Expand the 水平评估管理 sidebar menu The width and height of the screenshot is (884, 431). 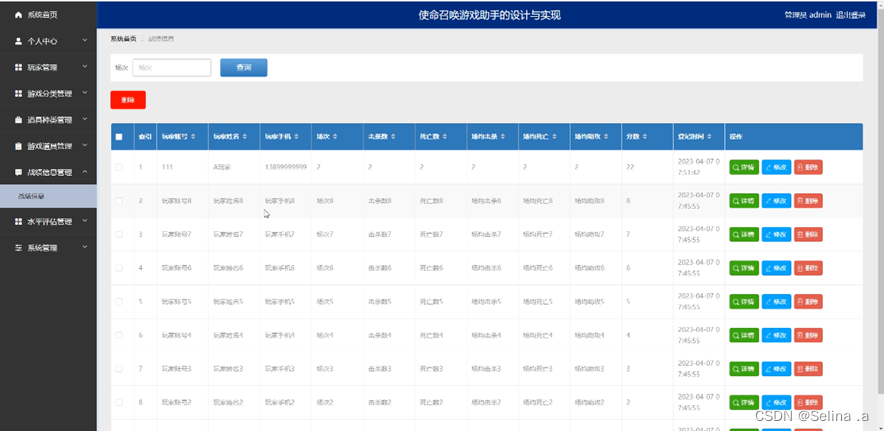(48, 222)
